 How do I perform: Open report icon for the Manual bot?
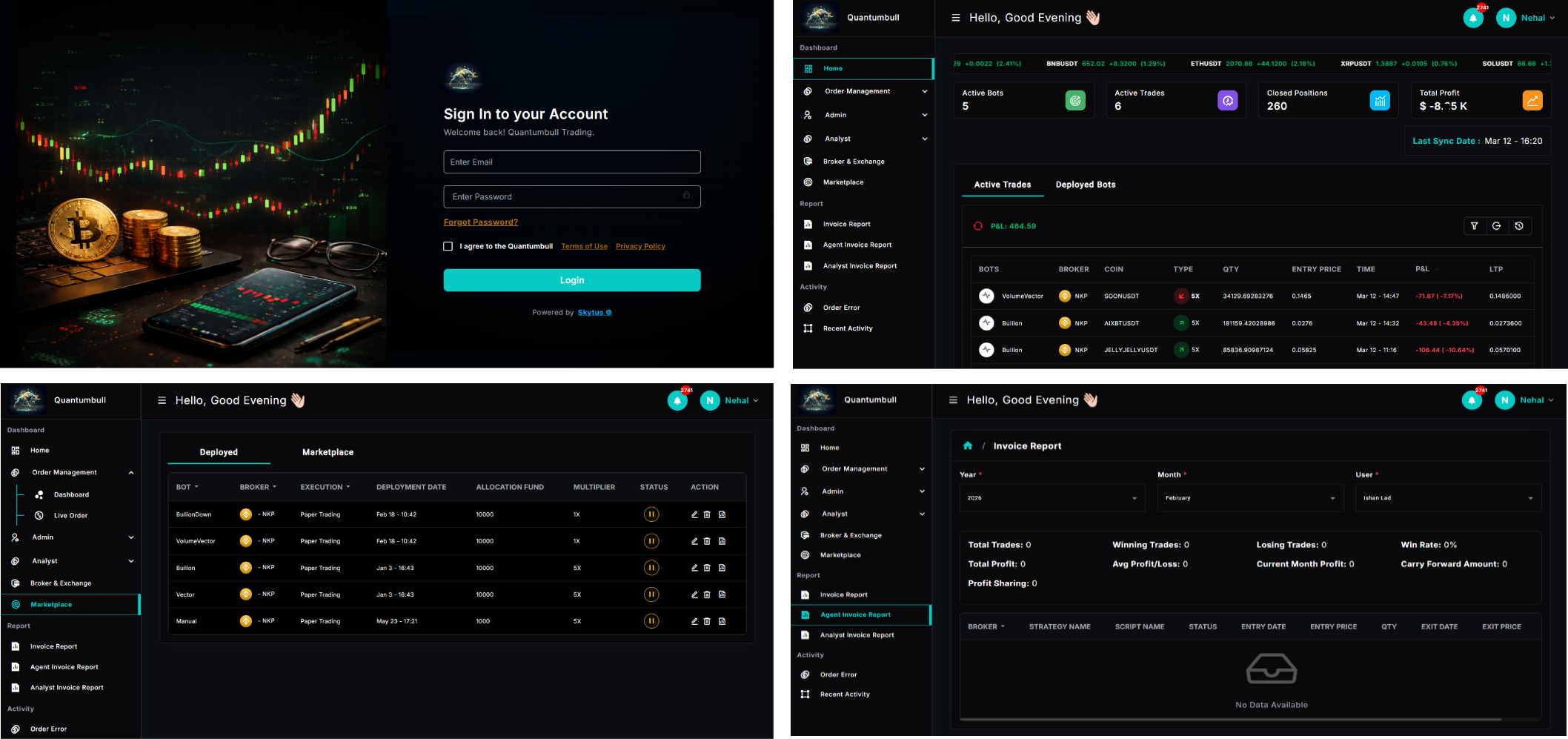(x=722, y=621)
